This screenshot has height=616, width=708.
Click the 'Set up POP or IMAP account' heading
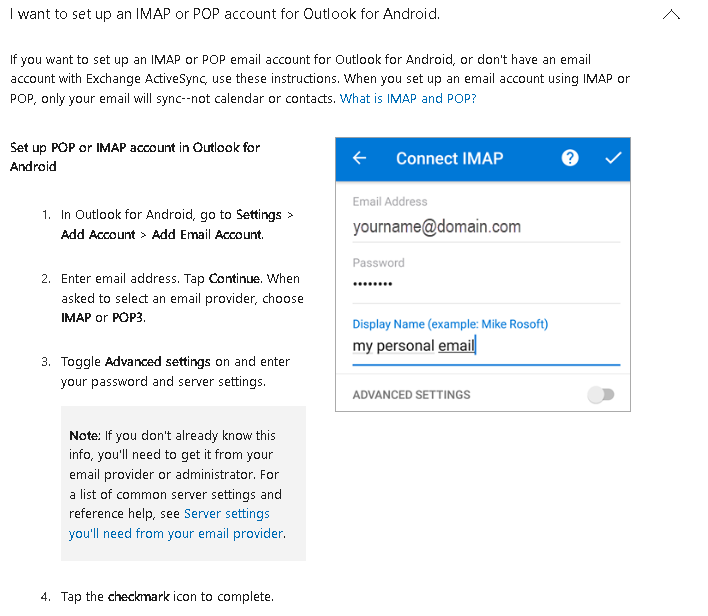click(135, 157)
